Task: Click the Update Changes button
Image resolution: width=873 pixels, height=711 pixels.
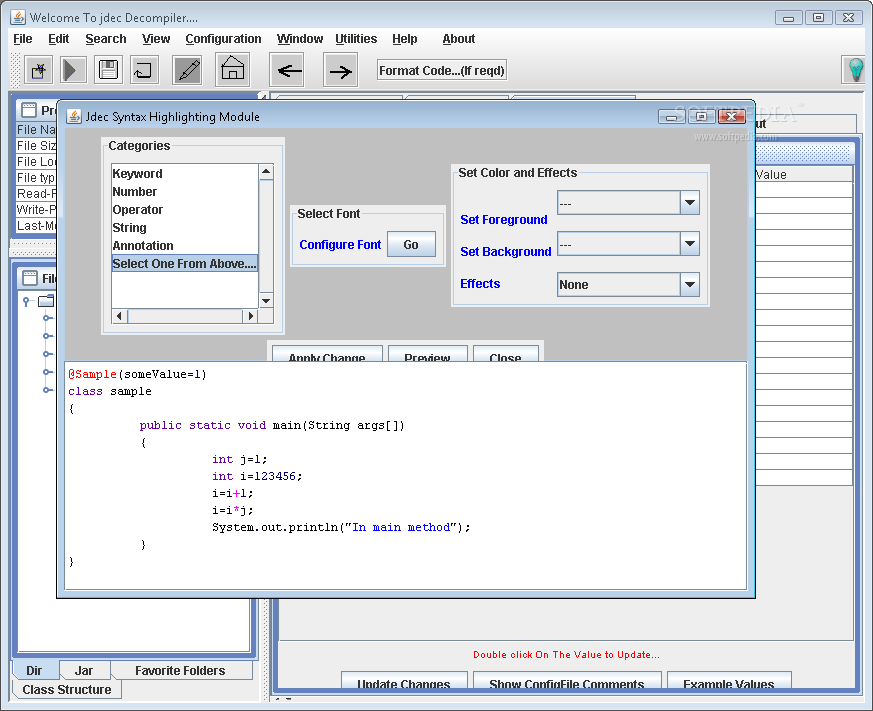Action: pos(404,680)
